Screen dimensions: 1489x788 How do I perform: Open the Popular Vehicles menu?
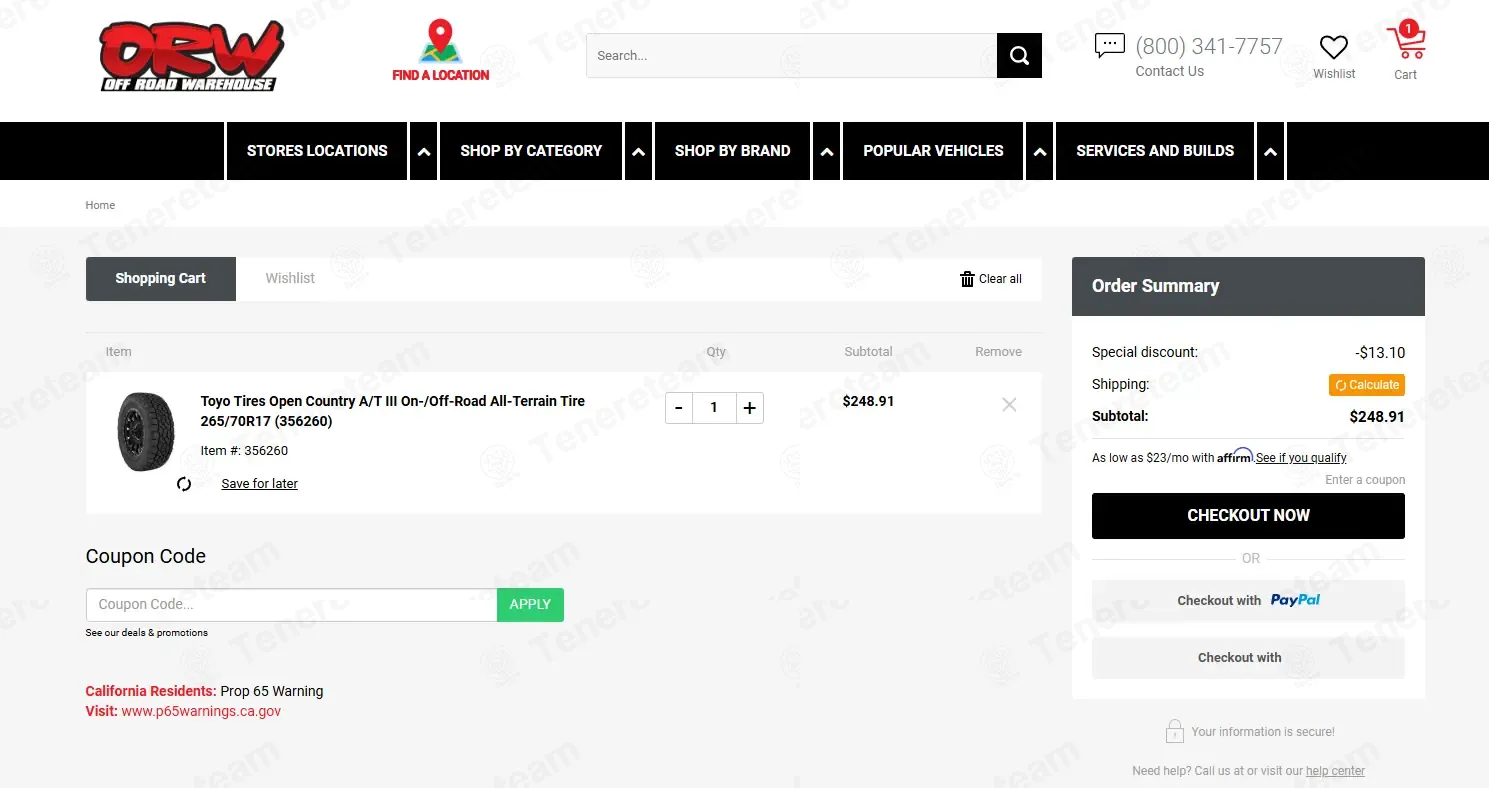coord(933,151)
